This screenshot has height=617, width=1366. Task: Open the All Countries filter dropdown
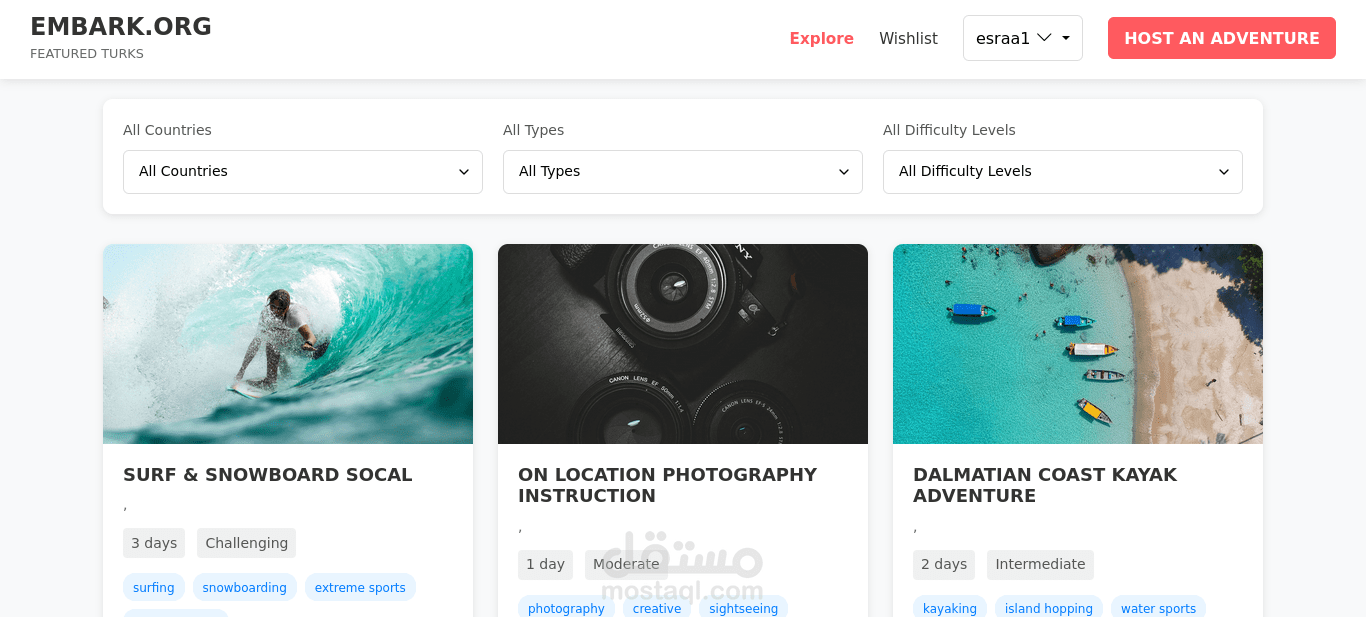tap(302, 172)
